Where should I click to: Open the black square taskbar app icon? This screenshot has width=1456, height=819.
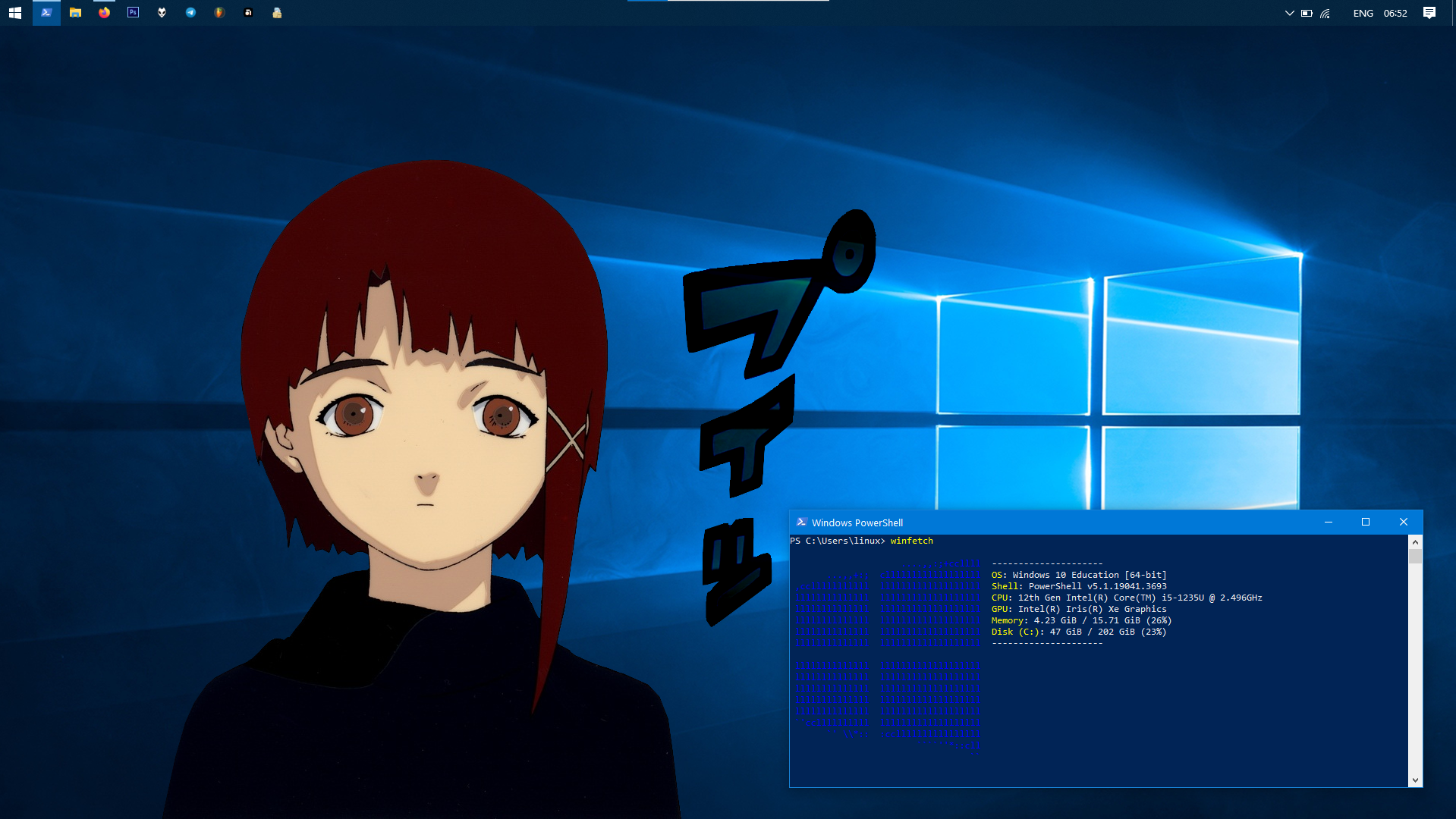pyautogui.click(x=248, y=13)
